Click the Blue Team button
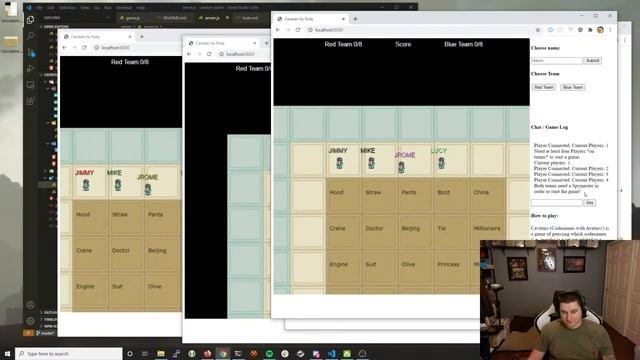The image size is (640, 360). coord(573,87)
